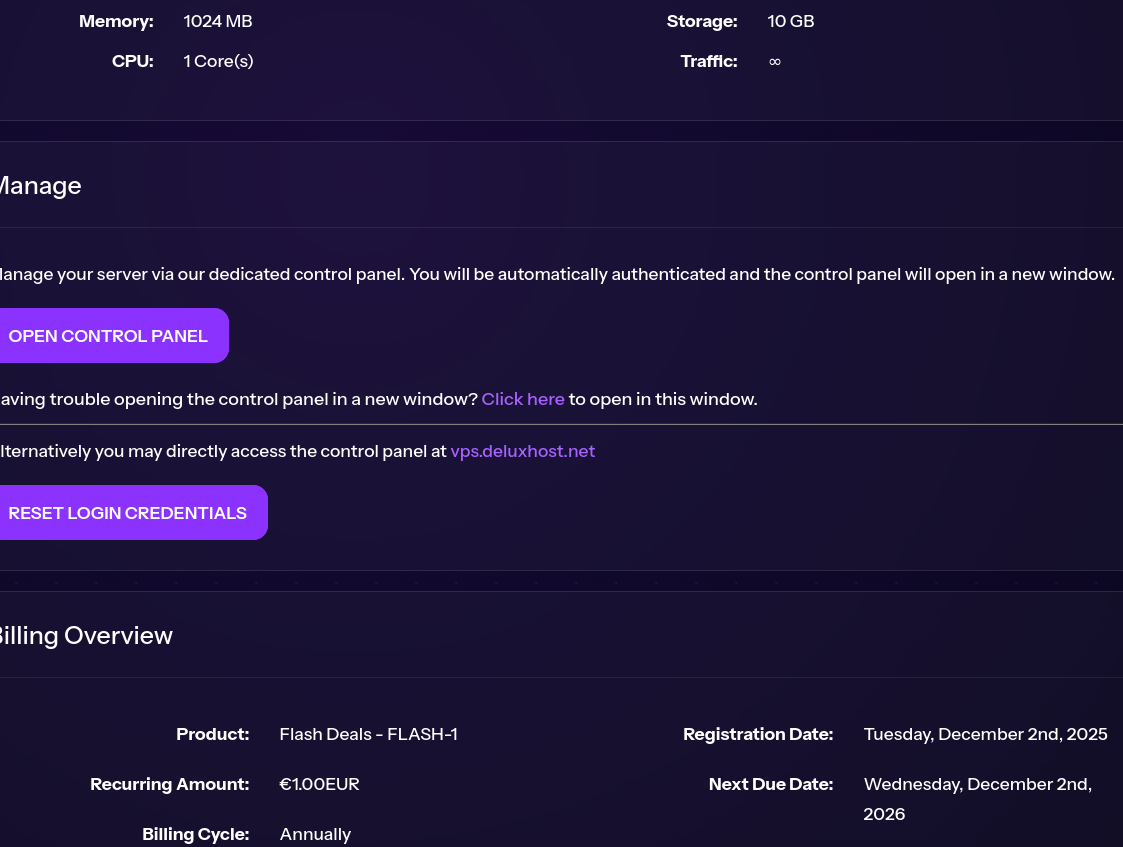Select 'Tuesday, December 2nd, 2025' registration date

coord(985,735)
